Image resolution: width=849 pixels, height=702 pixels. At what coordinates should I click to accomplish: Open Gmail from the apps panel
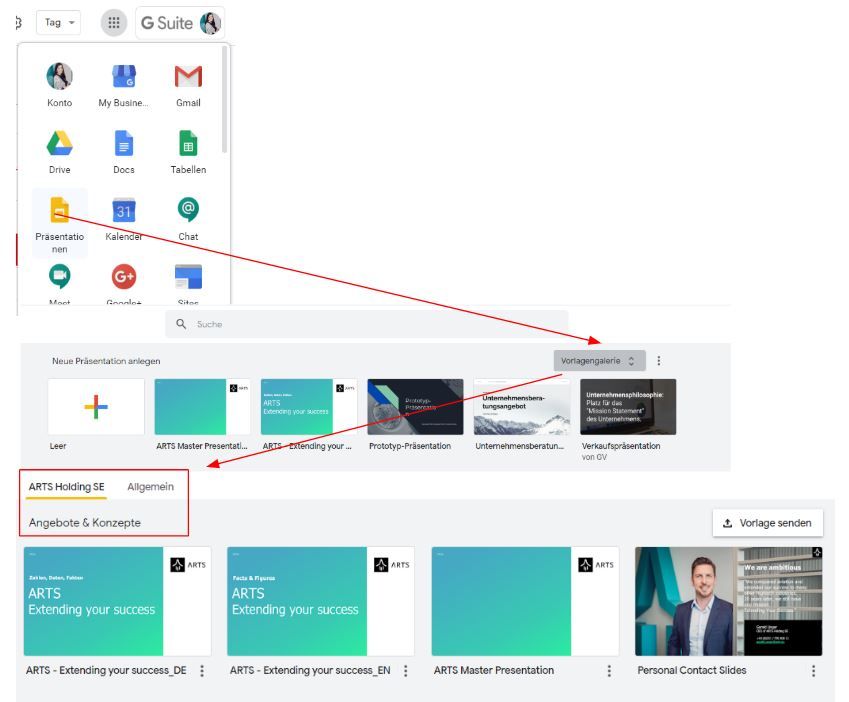[188, 84]
